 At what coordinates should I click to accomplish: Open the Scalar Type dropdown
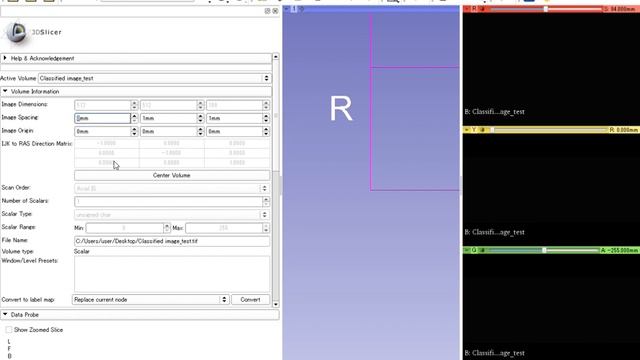[172, 215]
